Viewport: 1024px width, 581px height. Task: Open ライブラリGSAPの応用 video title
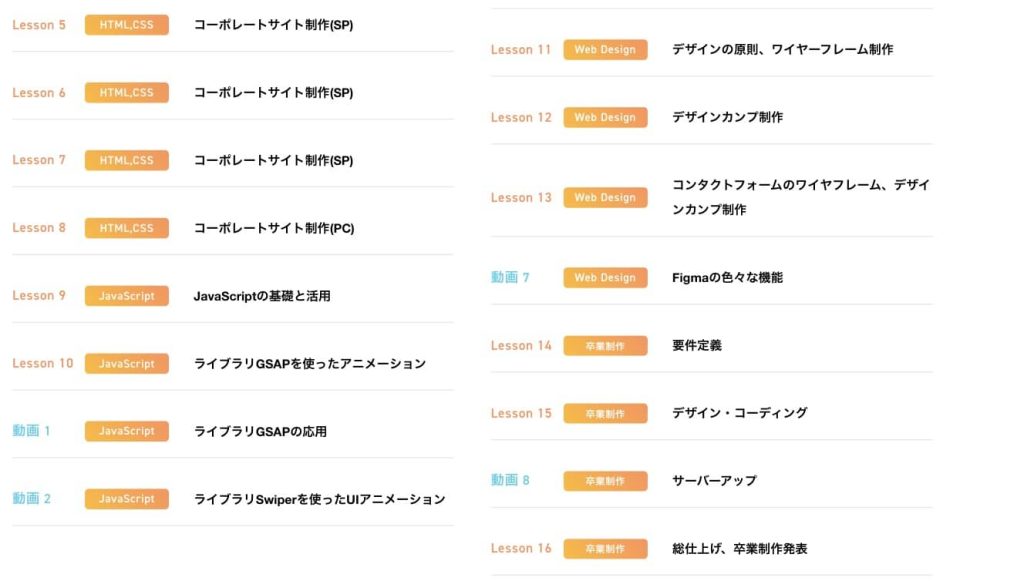[260, 432]
